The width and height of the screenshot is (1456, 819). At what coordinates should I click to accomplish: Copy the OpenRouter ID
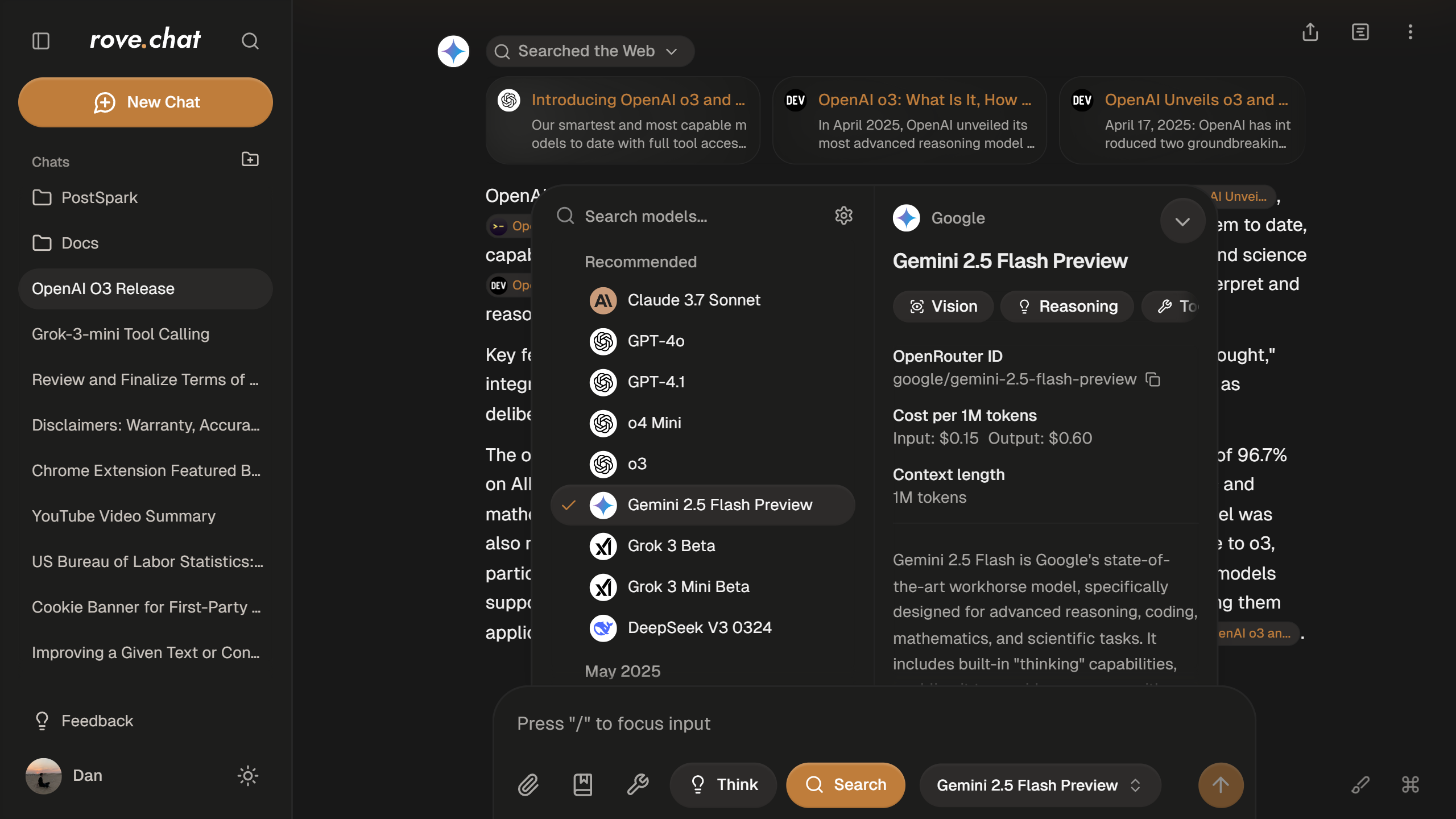click(x=1153, y=379)
